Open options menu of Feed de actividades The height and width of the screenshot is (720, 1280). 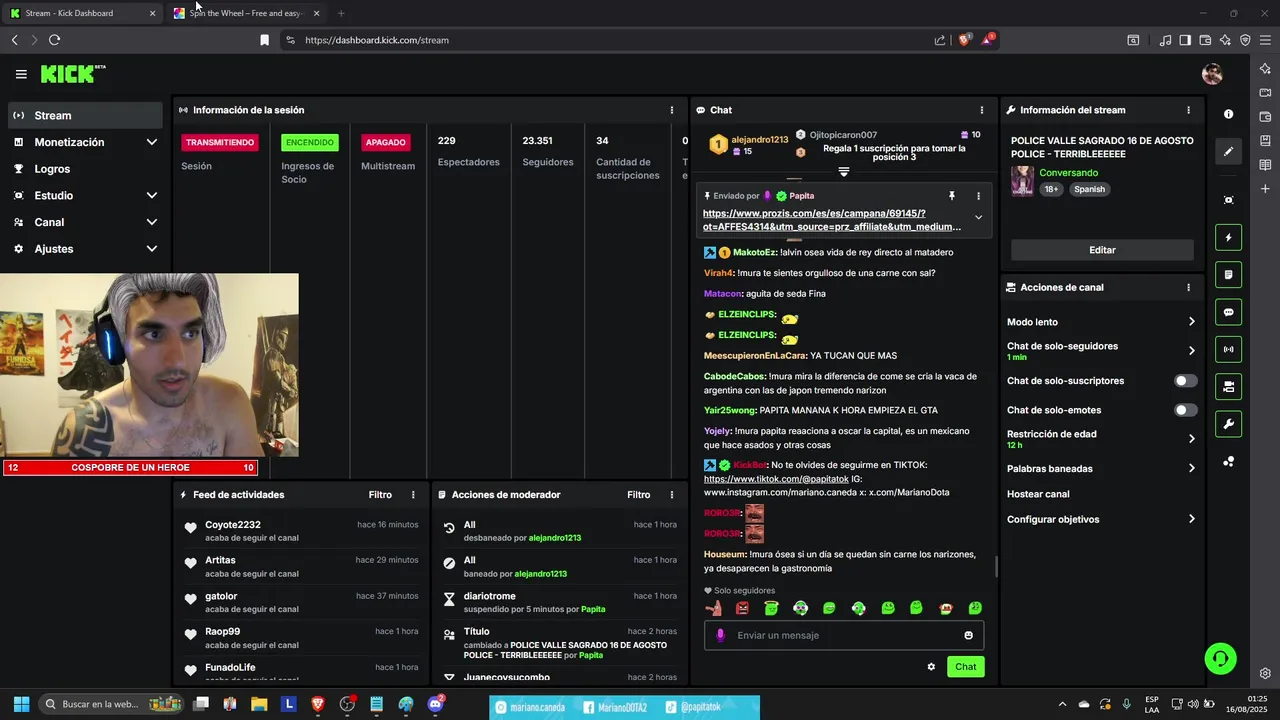[x=413, y=495]
